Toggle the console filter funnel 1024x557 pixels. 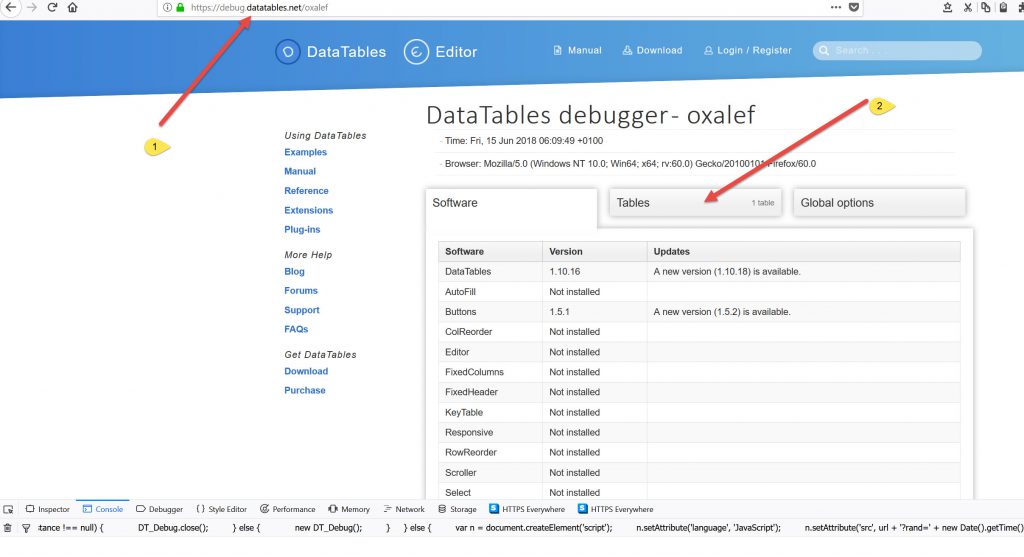pos(26,527)
